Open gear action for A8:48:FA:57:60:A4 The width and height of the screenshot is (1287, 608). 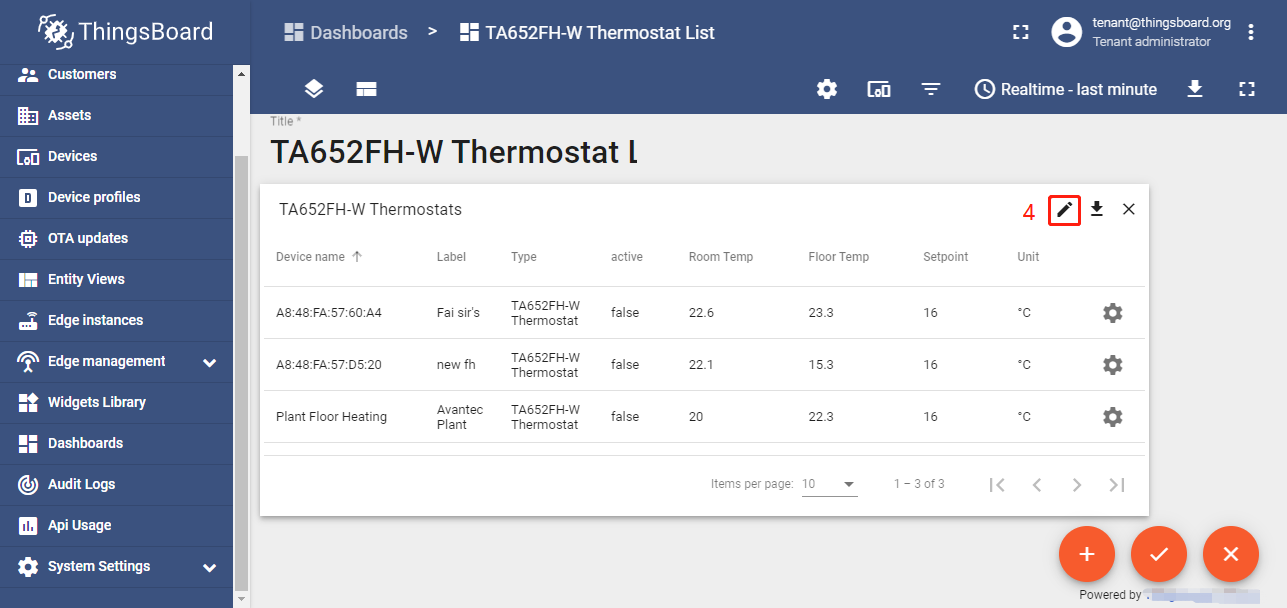tap(1112, 313)
